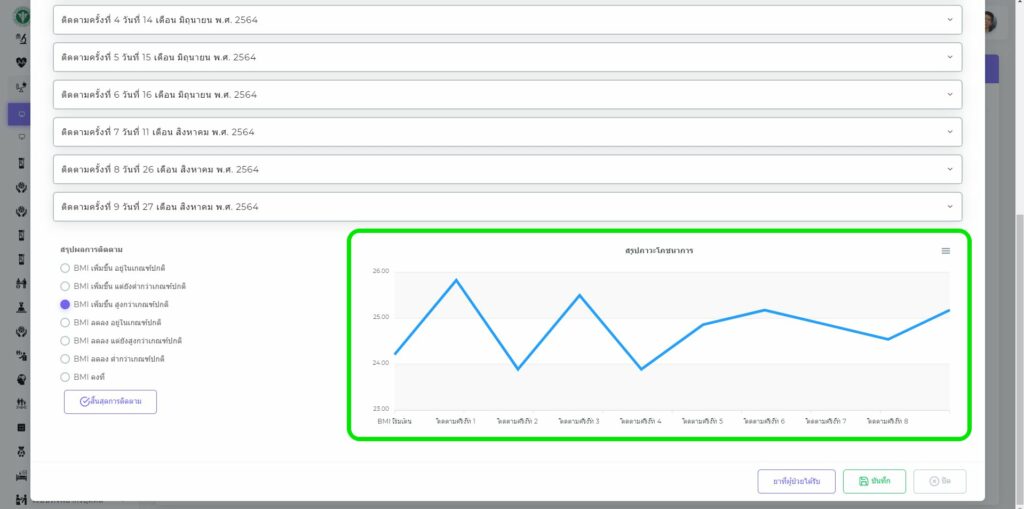This screenshot has height=509, width=1024.
Task: Select 'BMI ลดลง ต่ำกว่าเกณฑ์ปกติ' radio option
Action: pos(65,358)
